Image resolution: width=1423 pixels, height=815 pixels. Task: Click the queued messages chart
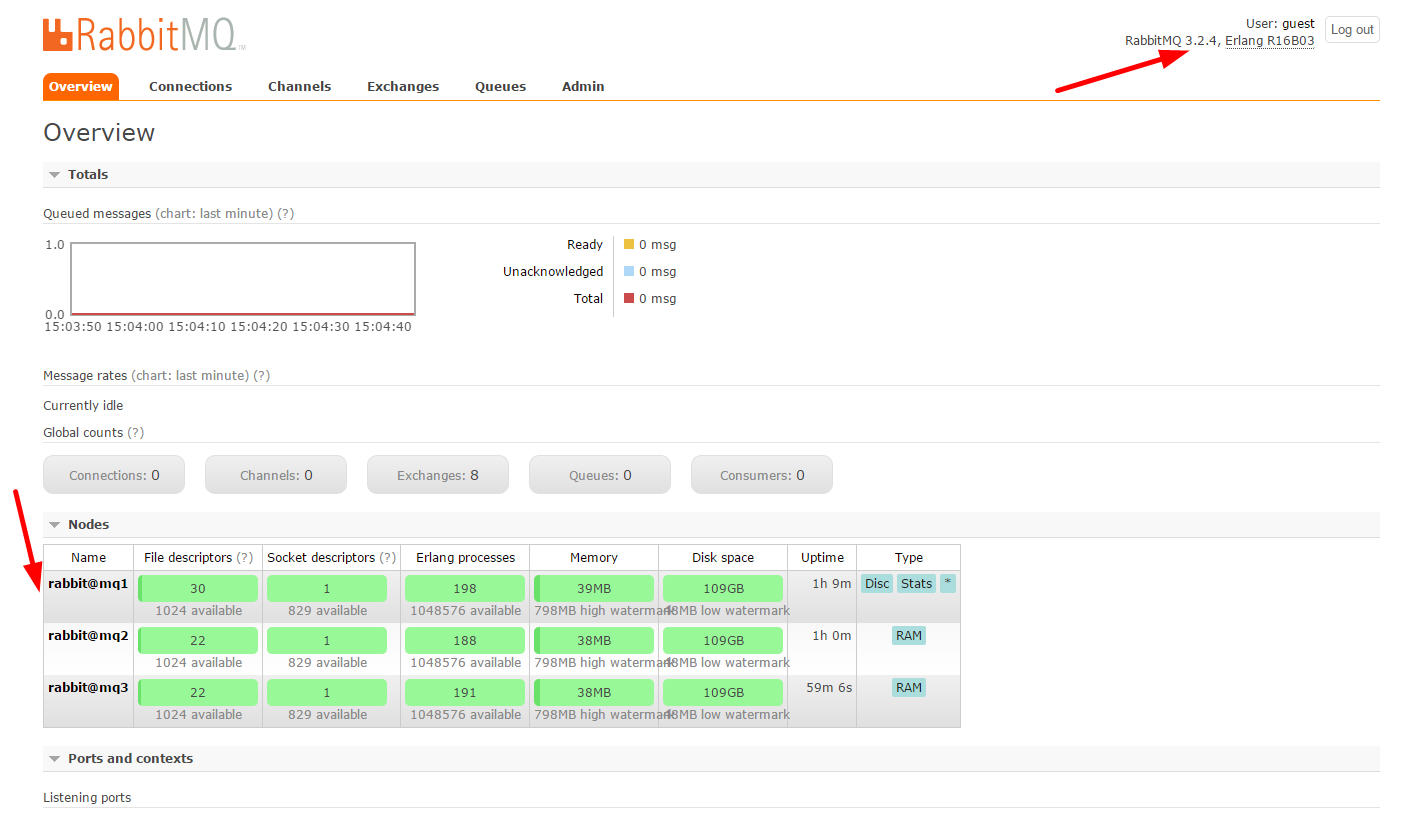[243, 278]
